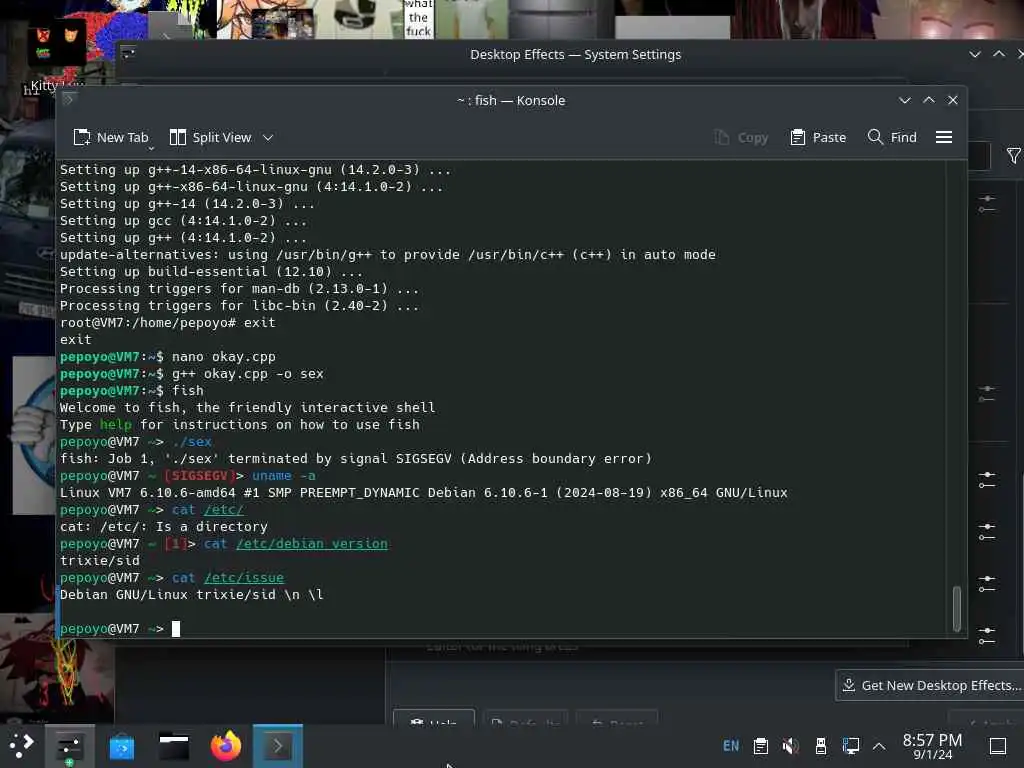
Task: Open removable devices tray icon
Action: coord(820,746)
